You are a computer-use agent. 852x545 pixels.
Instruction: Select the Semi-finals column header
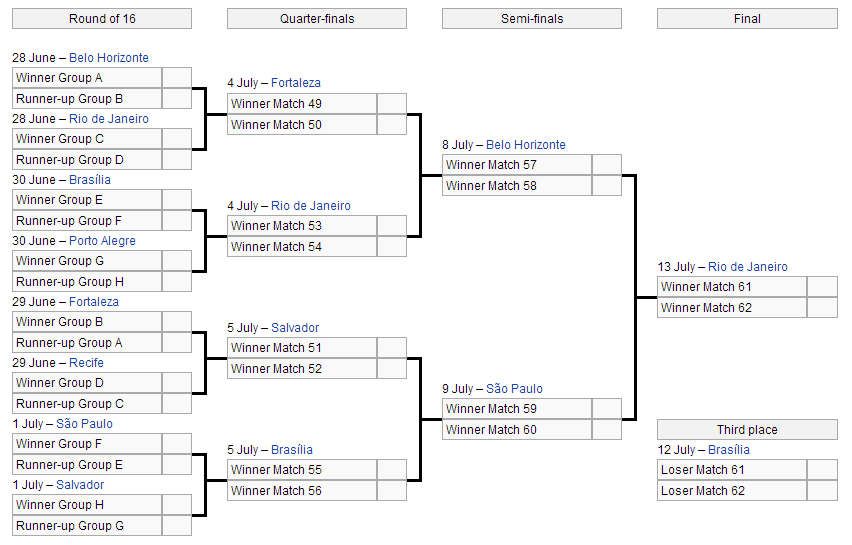531,19
